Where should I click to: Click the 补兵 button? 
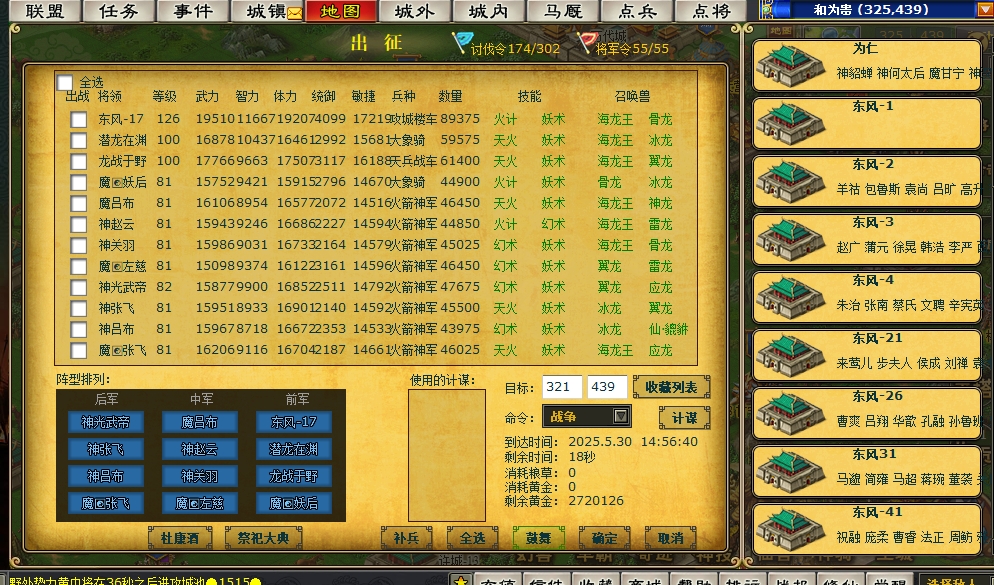tap(406, 538)
